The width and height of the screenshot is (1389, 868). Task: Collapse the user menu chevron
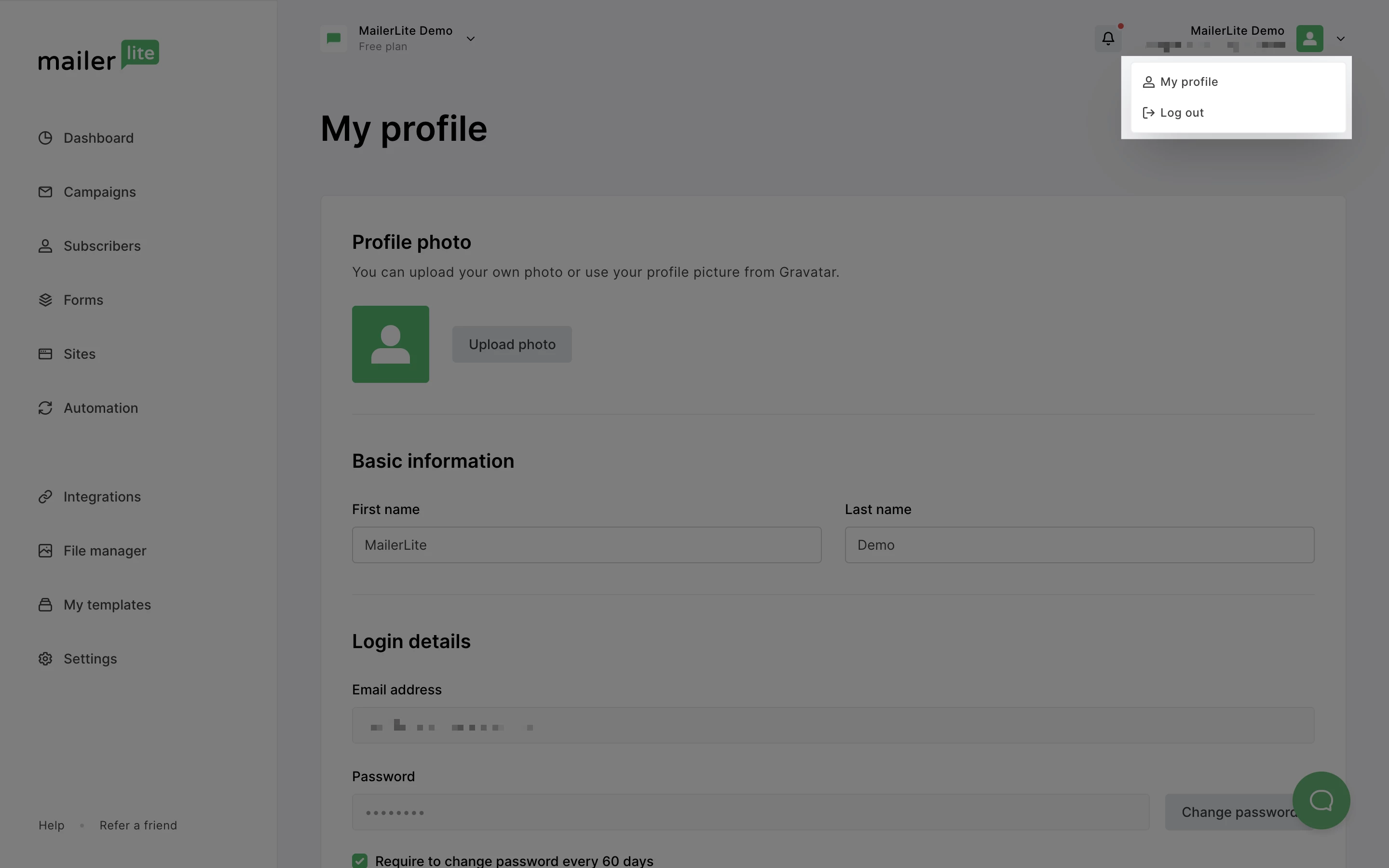[1341, 39]
